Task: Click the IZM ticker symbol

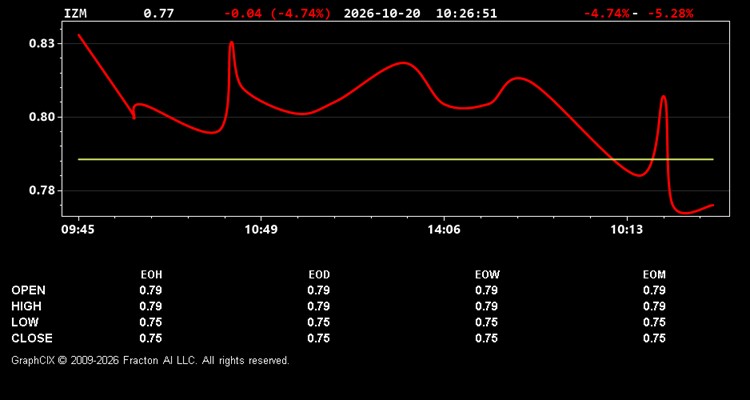Action: pyautogui.click(x=76, y=13)
